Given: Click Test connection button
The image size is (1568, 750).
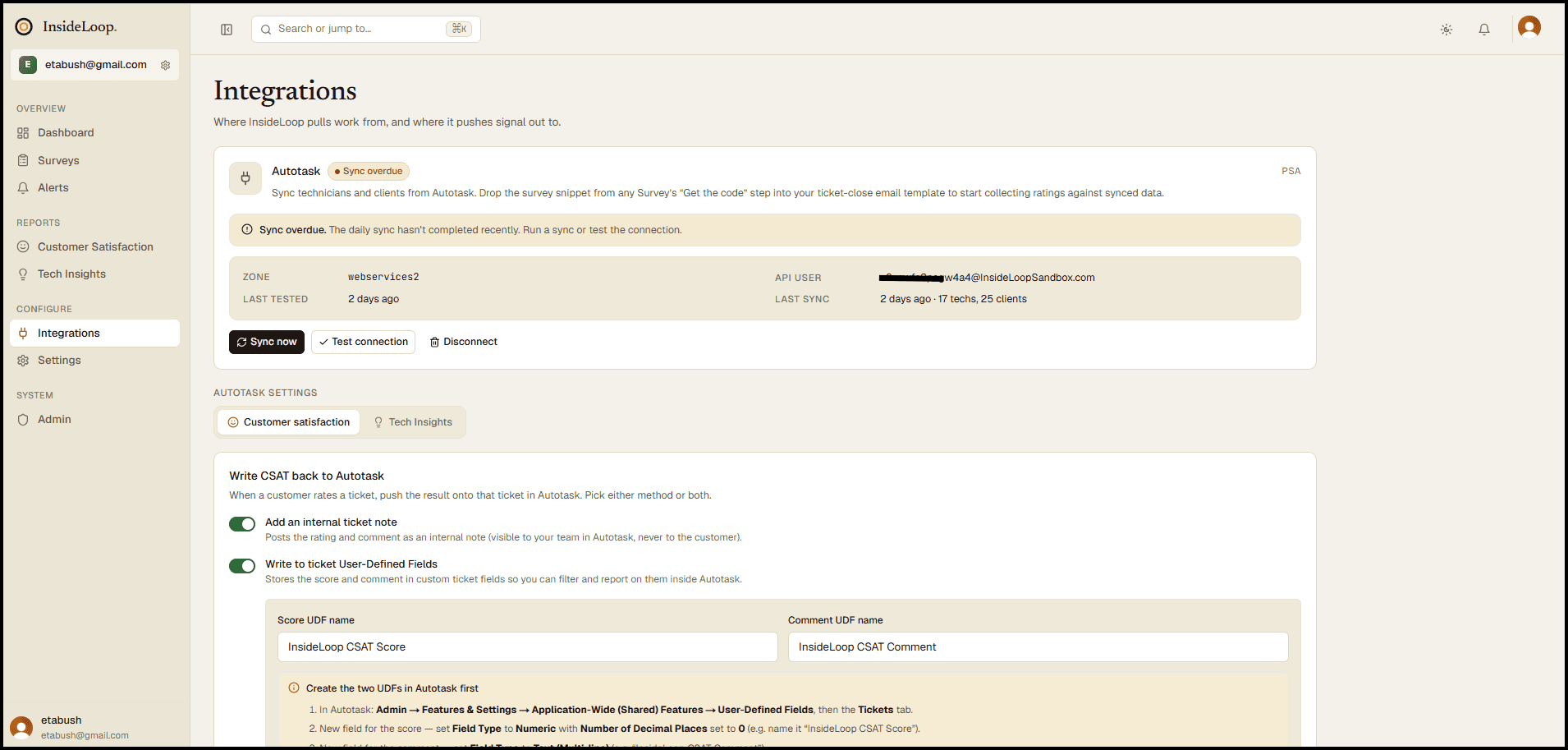Looking at the screenshot, I should coord(363,343).
